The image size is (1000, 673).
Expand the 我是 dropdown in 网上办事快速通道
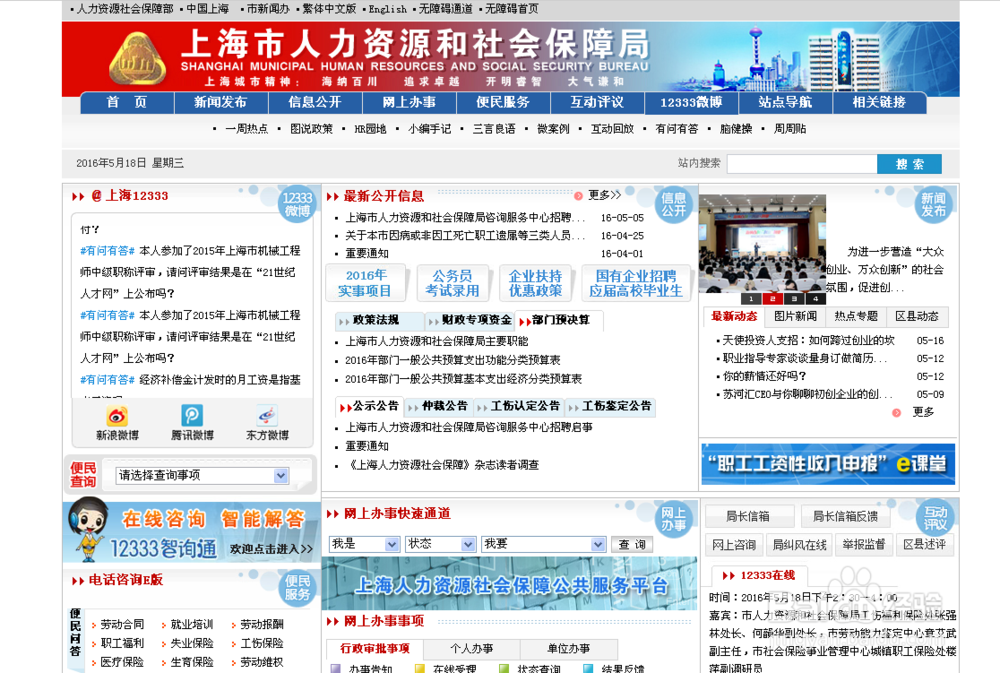pyautogui.click(x=360, y=543)
